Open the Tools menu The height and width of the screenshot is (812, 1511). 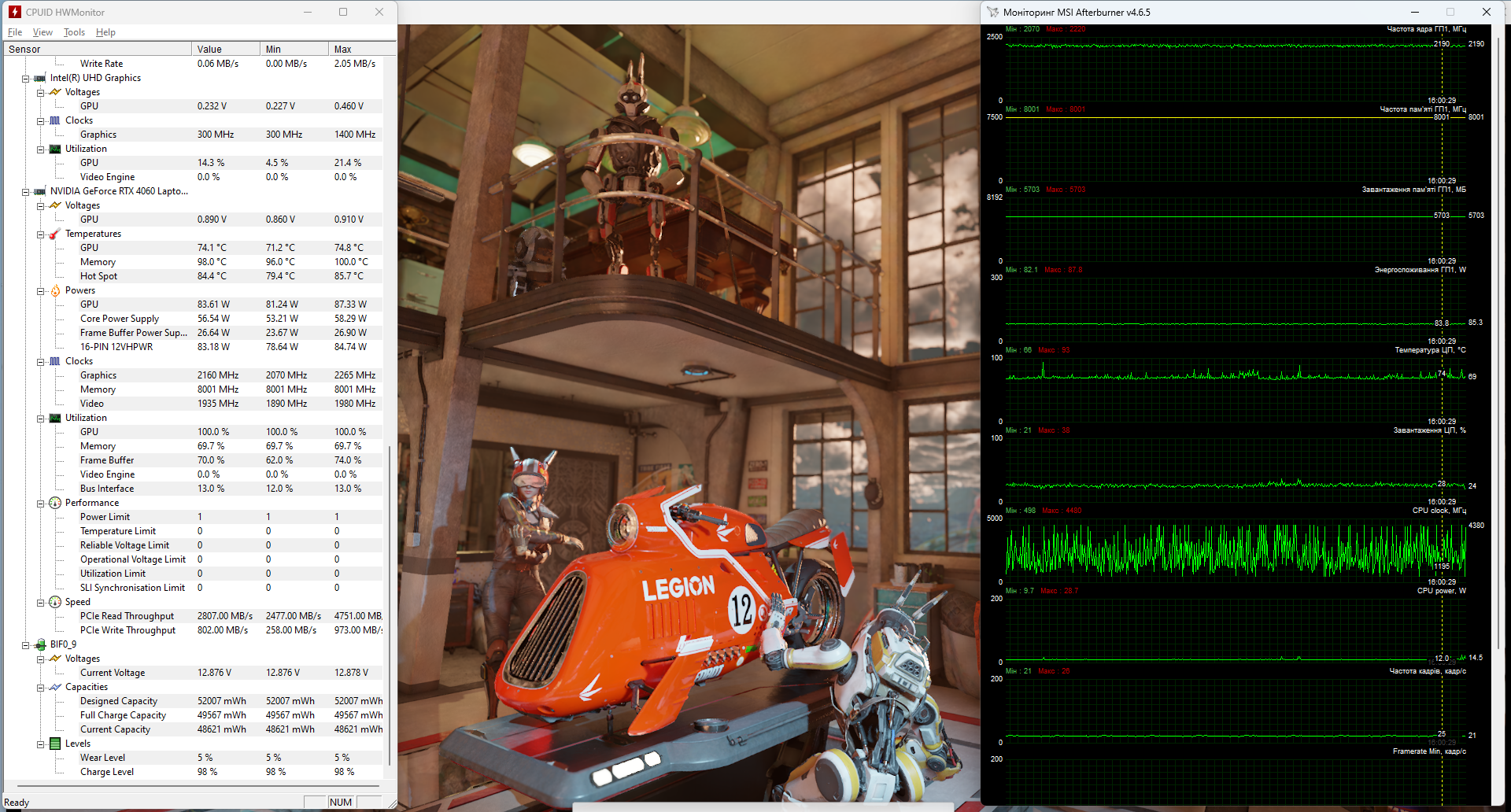[74, 32]
